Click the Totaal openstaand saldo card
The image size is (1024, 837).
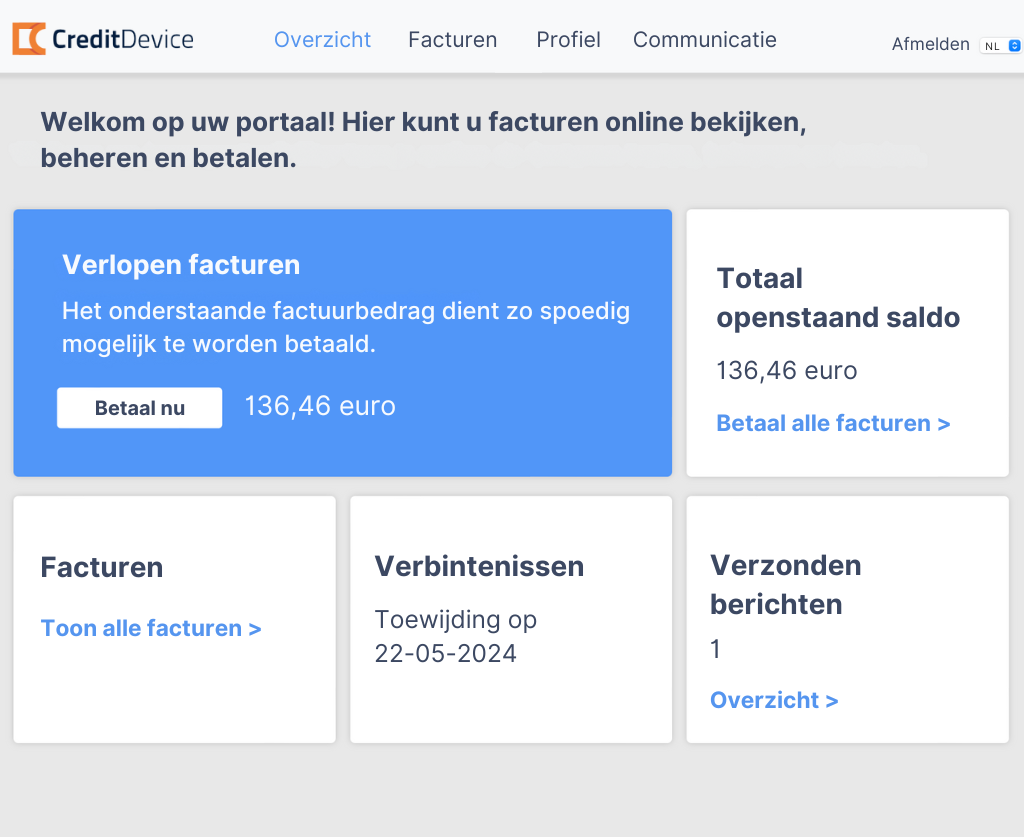point(847,343)
